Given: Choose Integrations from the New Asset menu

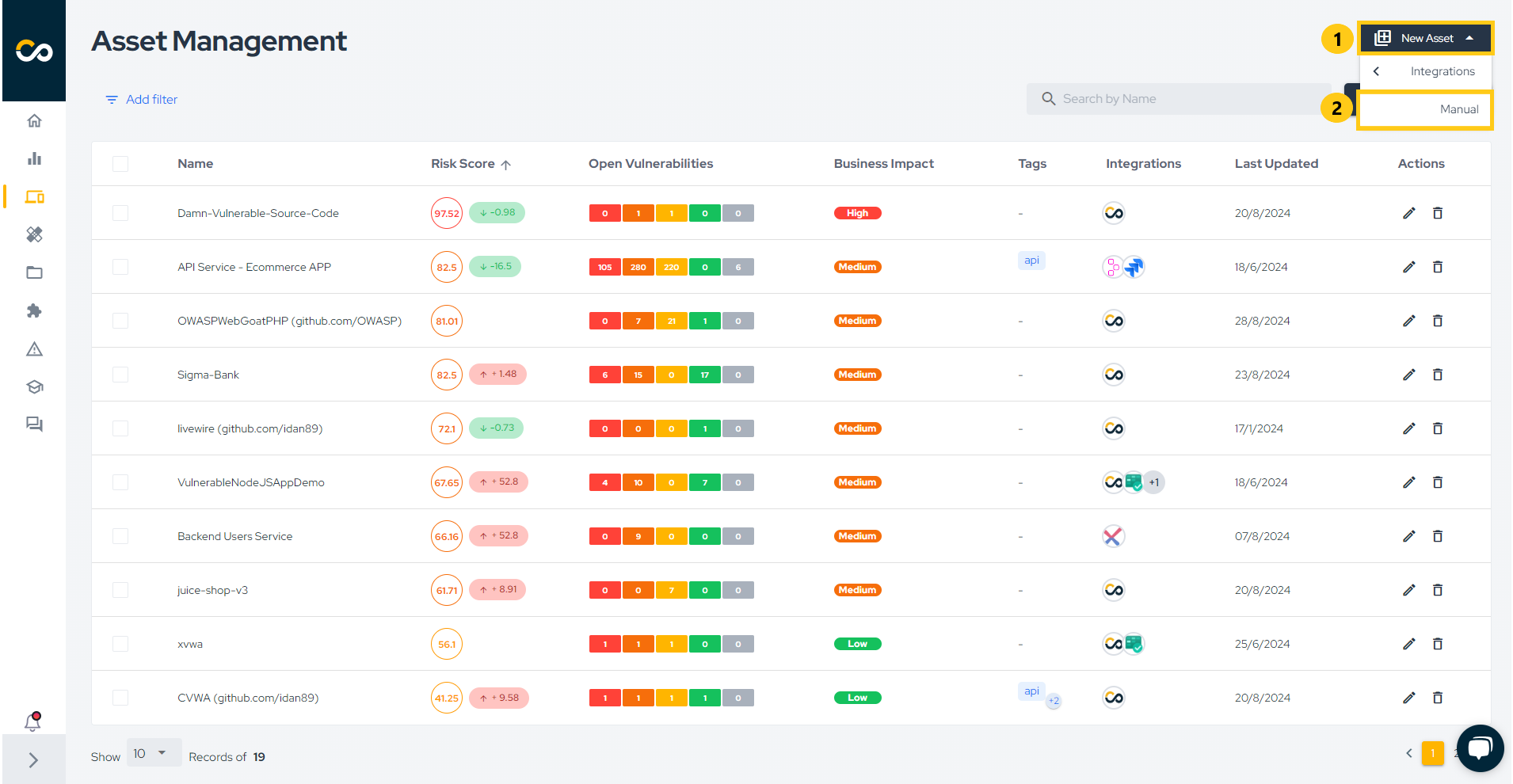Looking at the screenshot, I should click(1442, 71).
